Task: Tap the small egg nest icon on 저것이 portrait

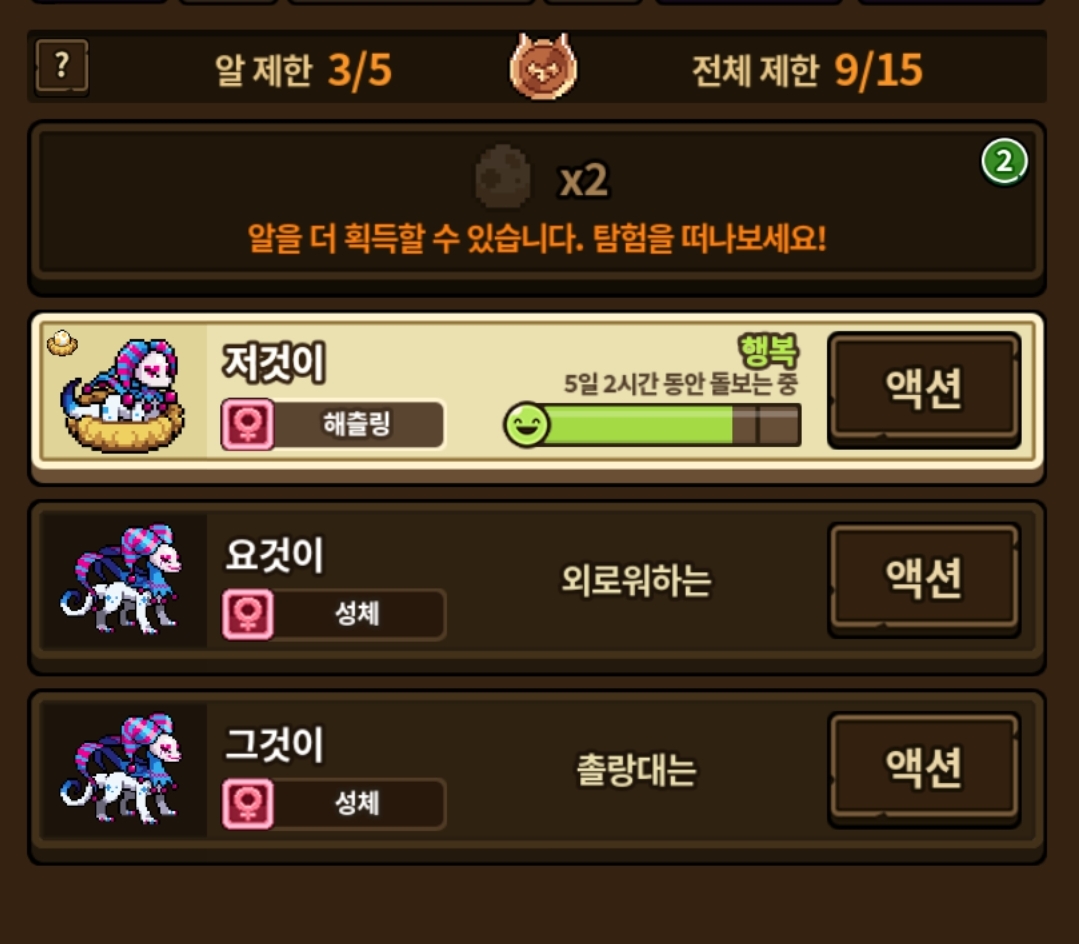Action: pos(62,342)
